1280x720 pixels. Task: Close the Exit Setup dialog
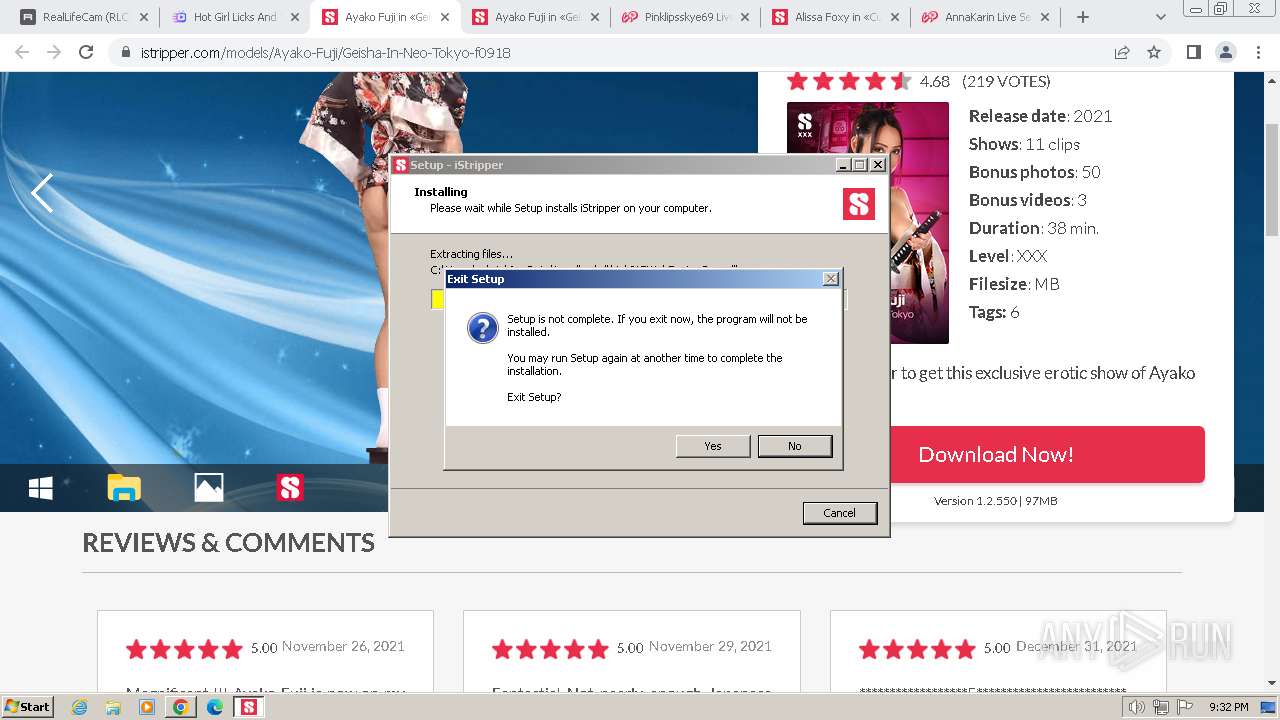(831, 279)
